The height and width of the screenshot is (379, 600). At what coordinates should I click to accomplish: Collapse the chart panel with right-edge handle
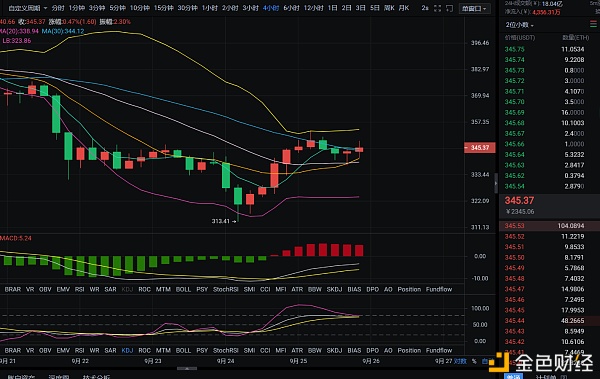click(496, 183)
